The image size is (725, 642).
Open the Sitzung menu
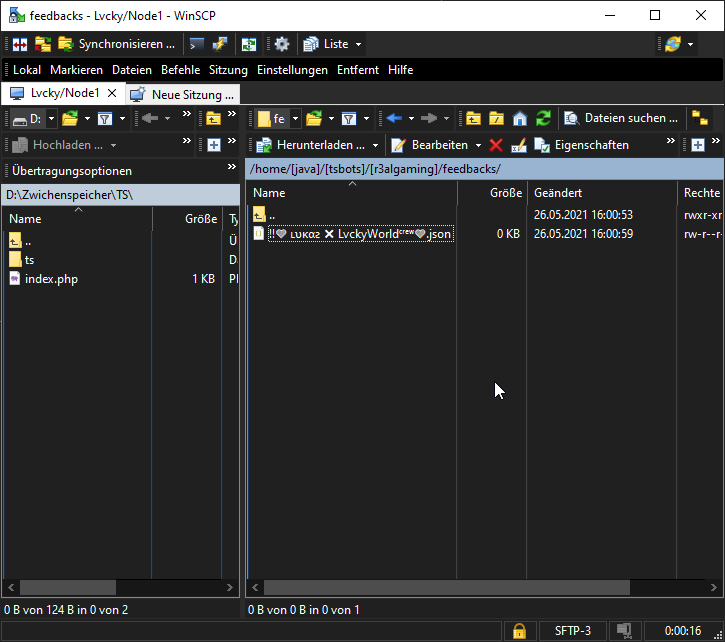228,70
